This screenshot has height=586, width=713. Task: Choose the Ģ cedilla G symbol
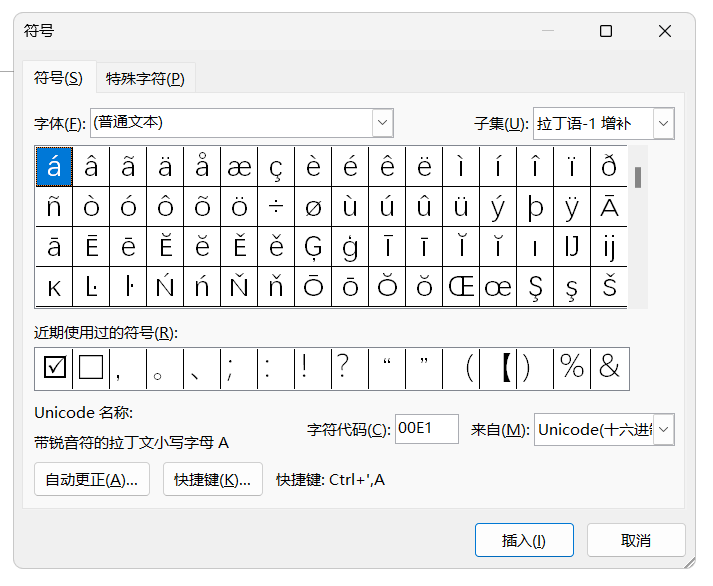click(313, 247)
